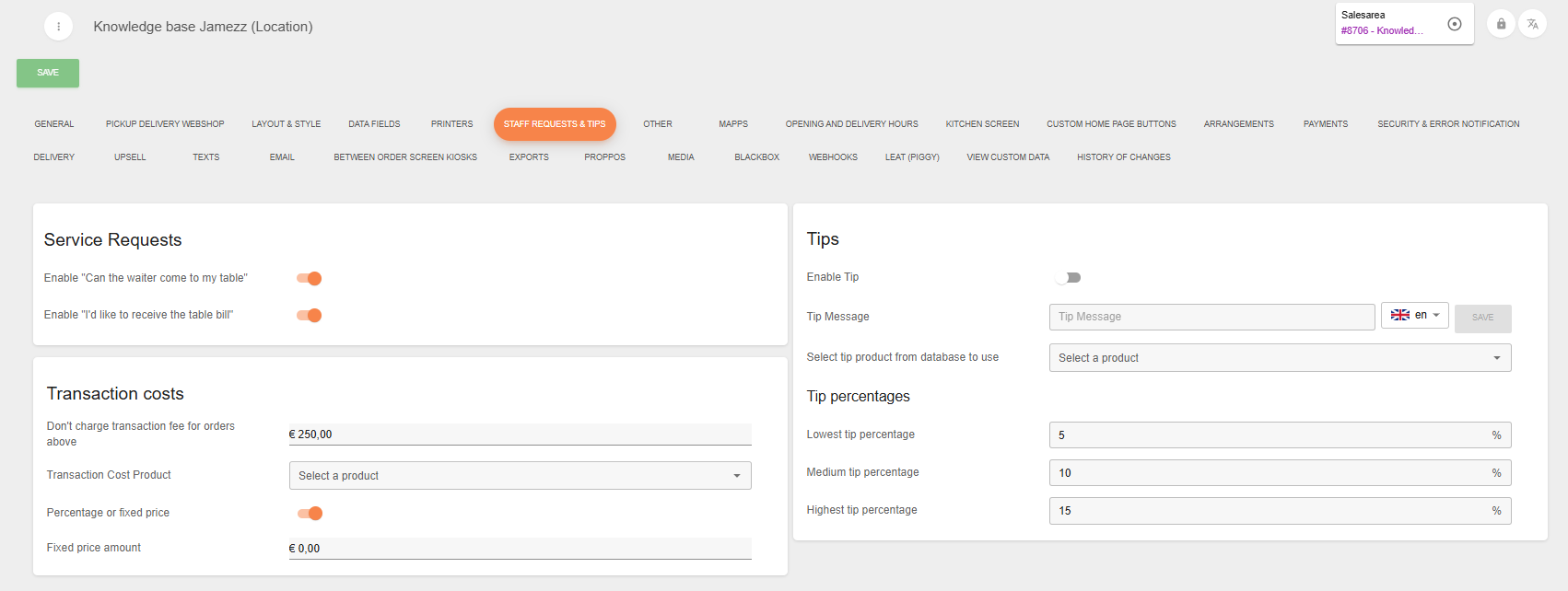
Task: Open the translate language icon
Action: tap(1532, 24)
